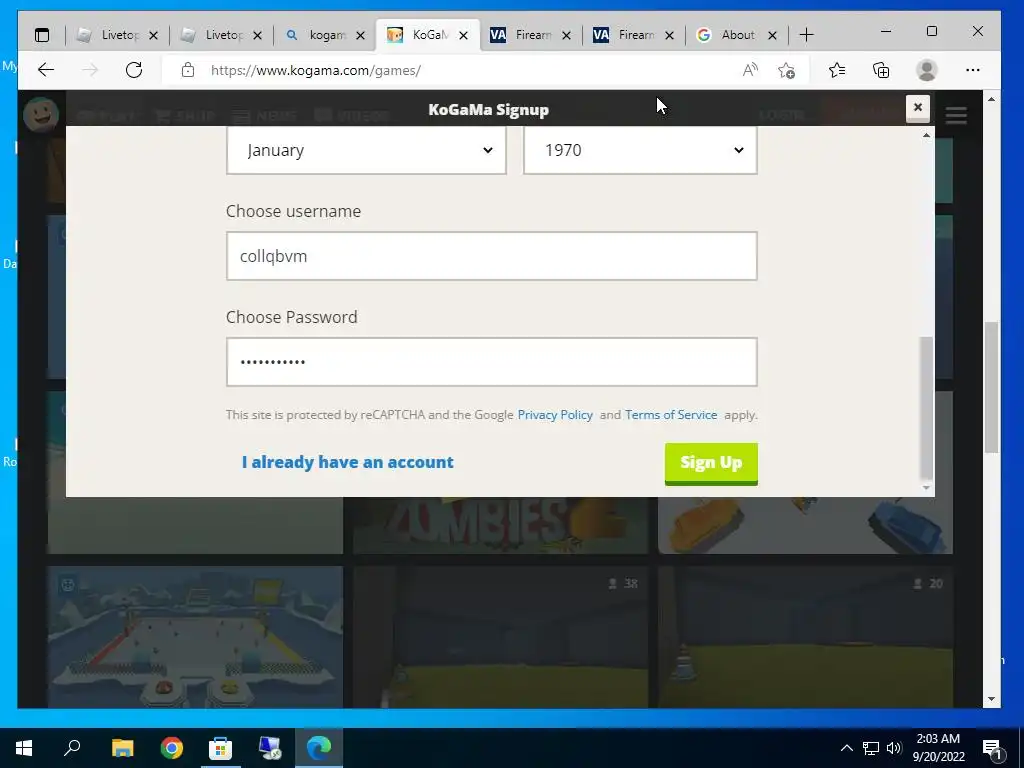Viewport: 1024px width, 768px height.
Task: Open the taskbar clock showing 2:03 AM
Action: 938,748
